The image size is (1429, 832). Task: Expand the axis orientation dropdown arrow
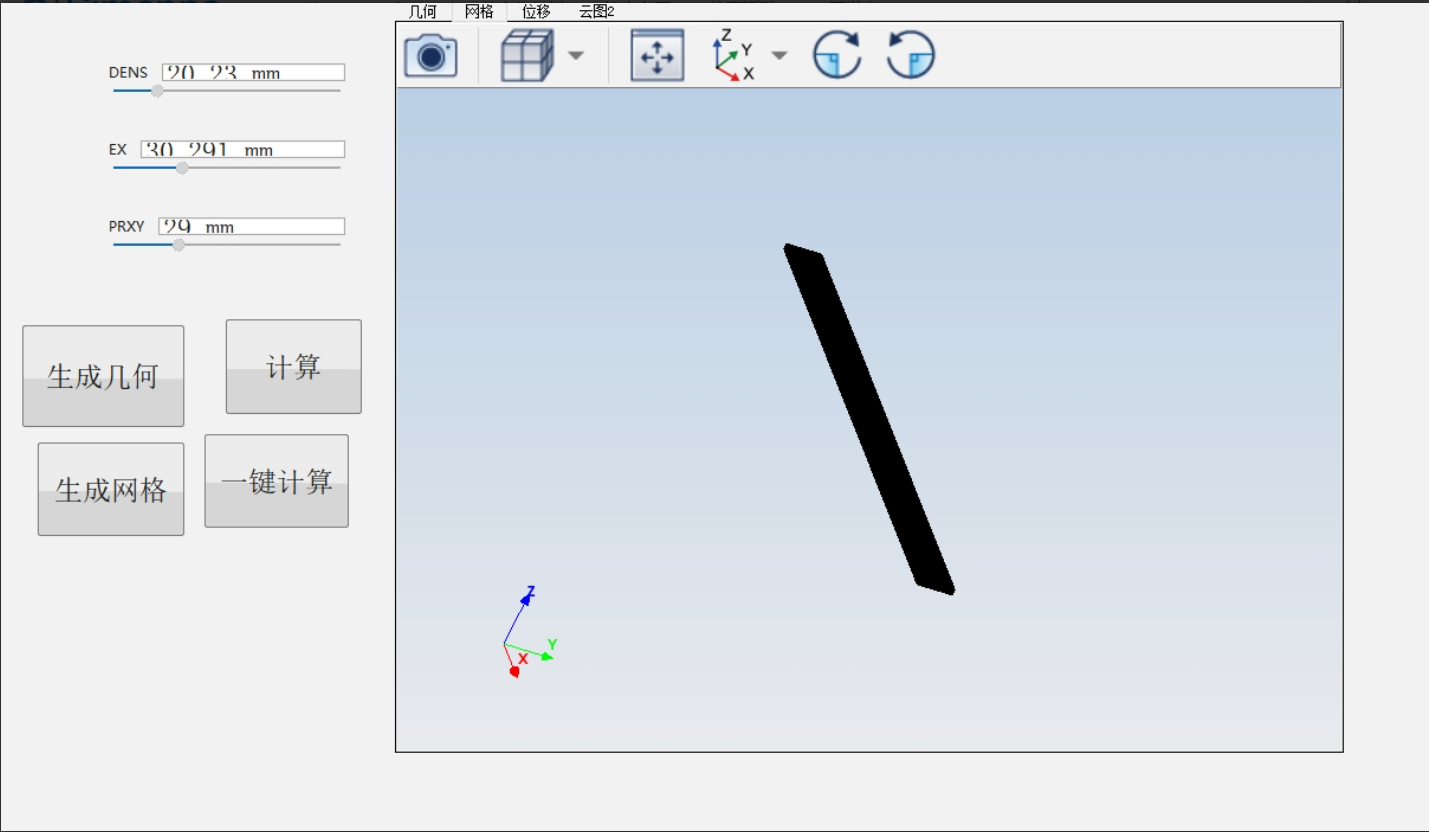coord(779,55)
